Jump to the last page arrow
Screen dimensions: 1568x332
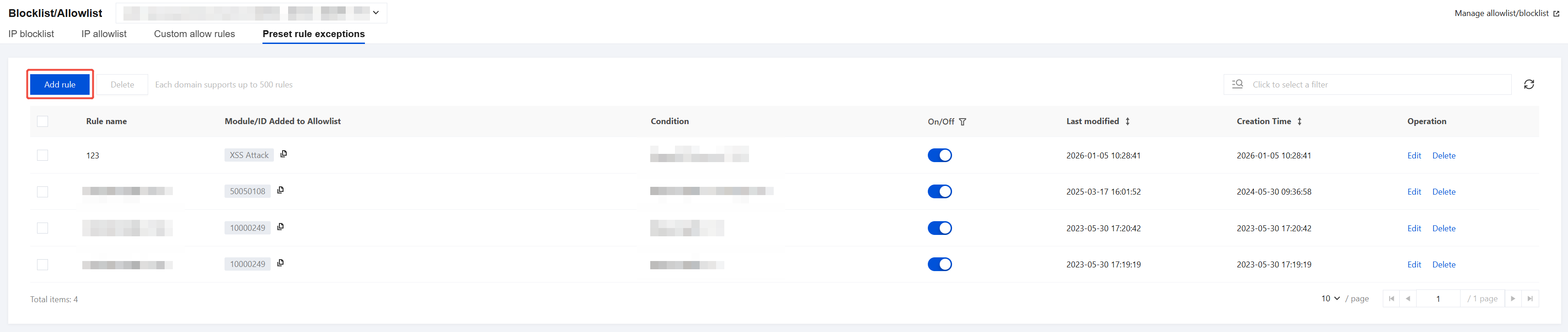click(1530, 299)
